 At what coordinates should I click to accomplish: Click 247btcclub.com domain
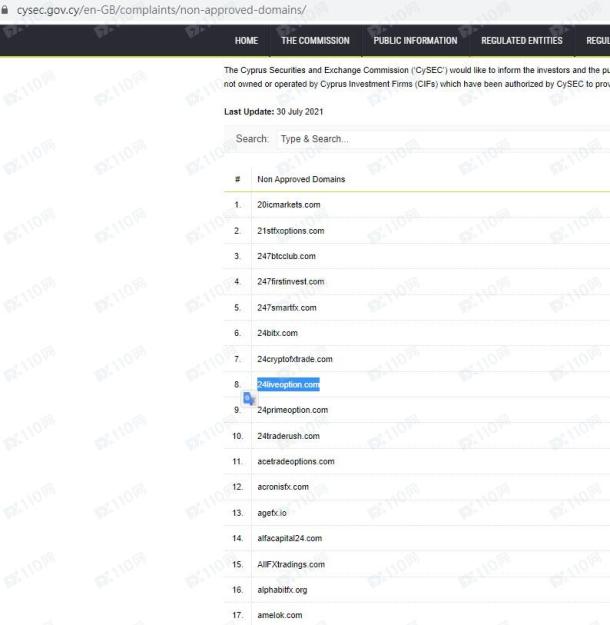[286, 256]
